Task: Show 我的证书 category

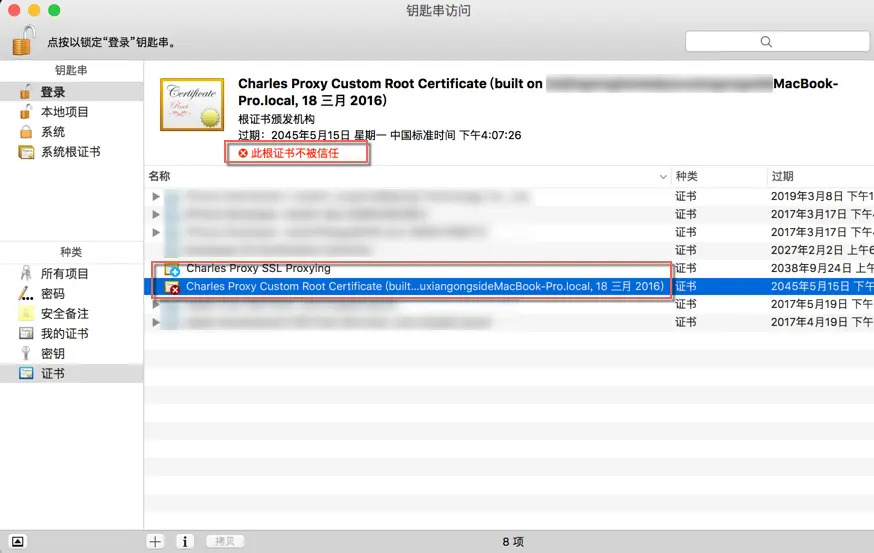Action: point(71,333)
